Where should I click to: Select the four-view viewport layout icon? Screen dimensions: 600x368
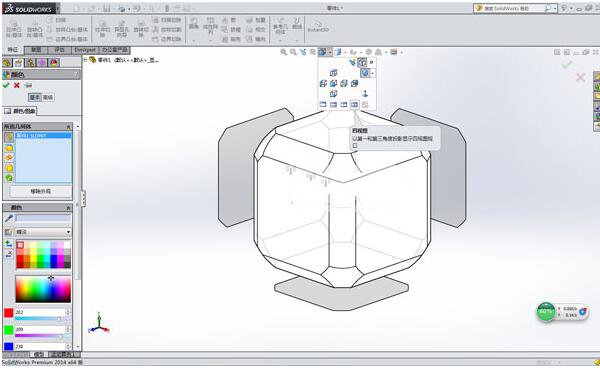[x=355, y=104]
